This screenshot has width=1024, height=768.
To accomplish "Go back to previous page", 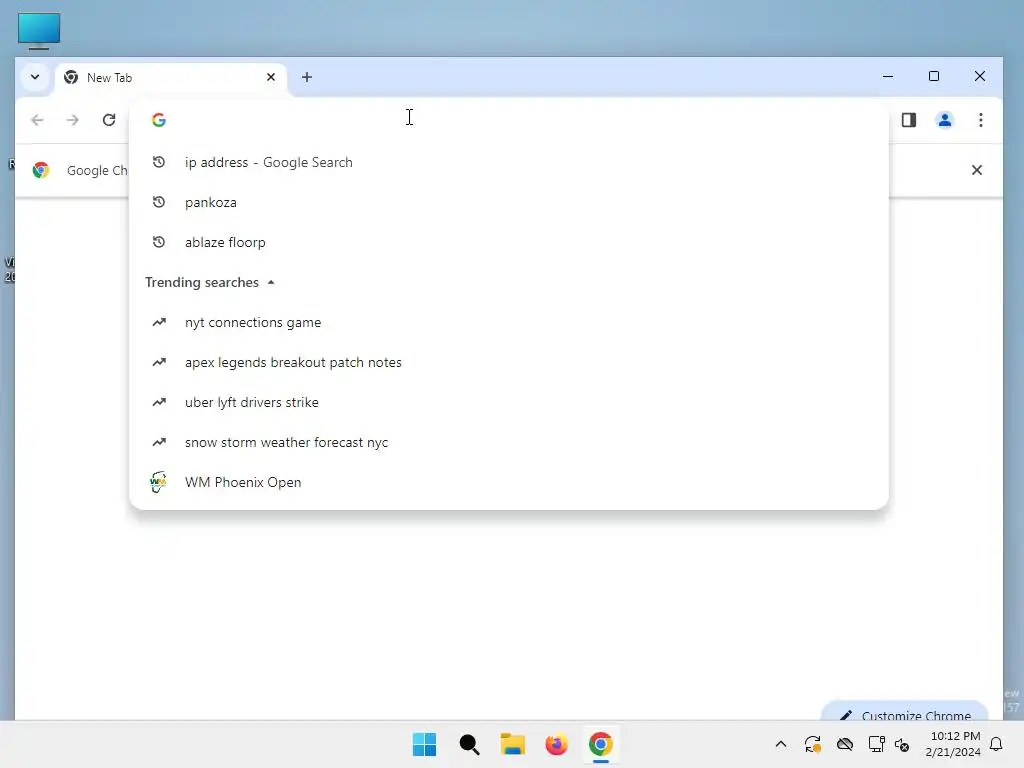I will point(37,120).
